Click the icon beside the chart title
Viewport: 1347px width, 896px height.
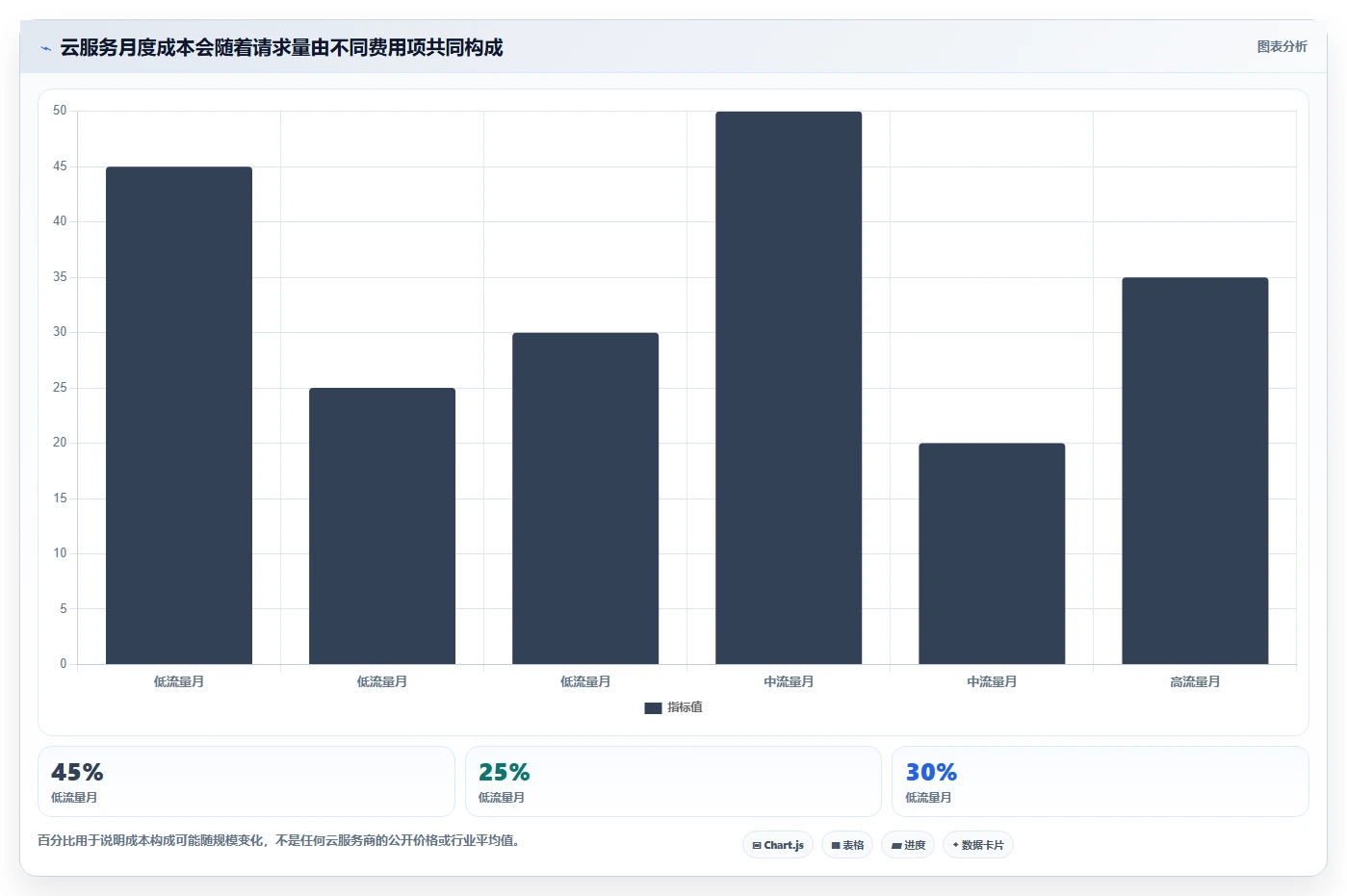(45, 48)
